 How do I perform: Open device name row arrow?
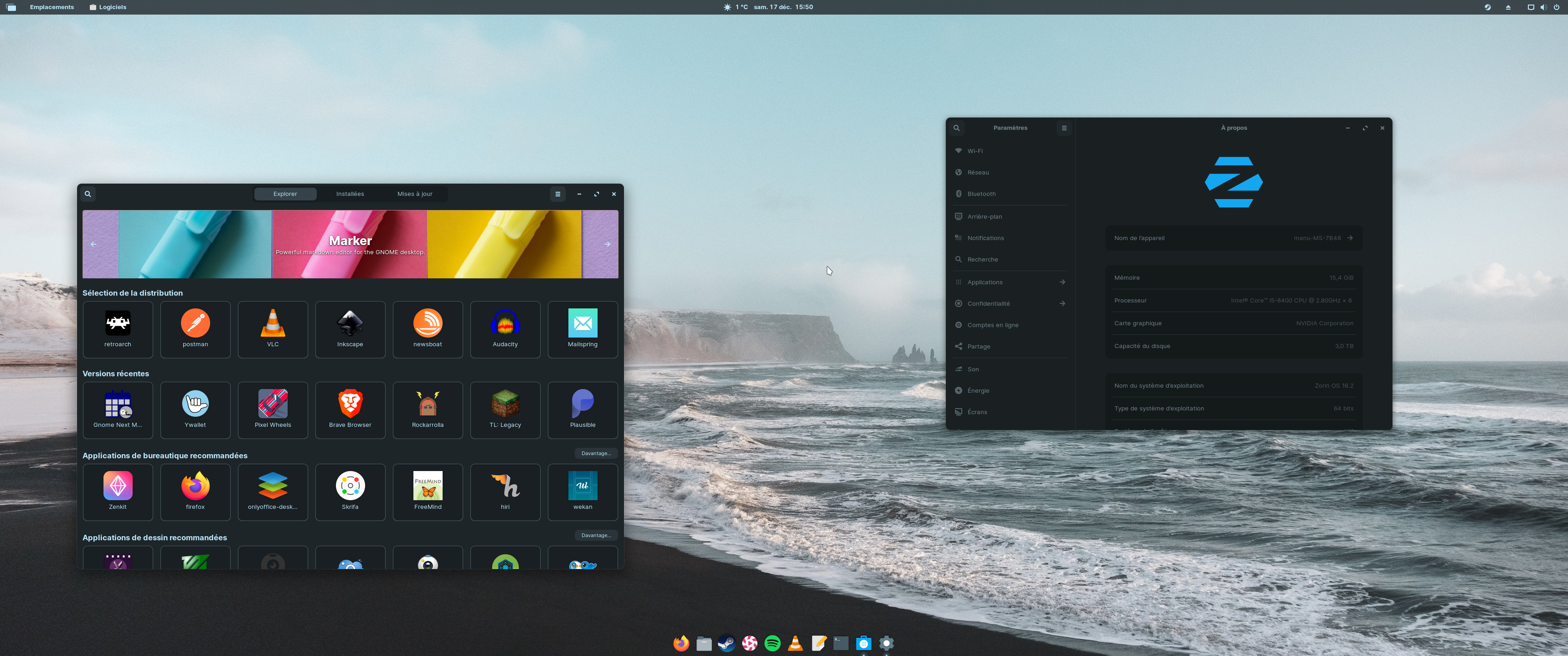click(1350, 238)
